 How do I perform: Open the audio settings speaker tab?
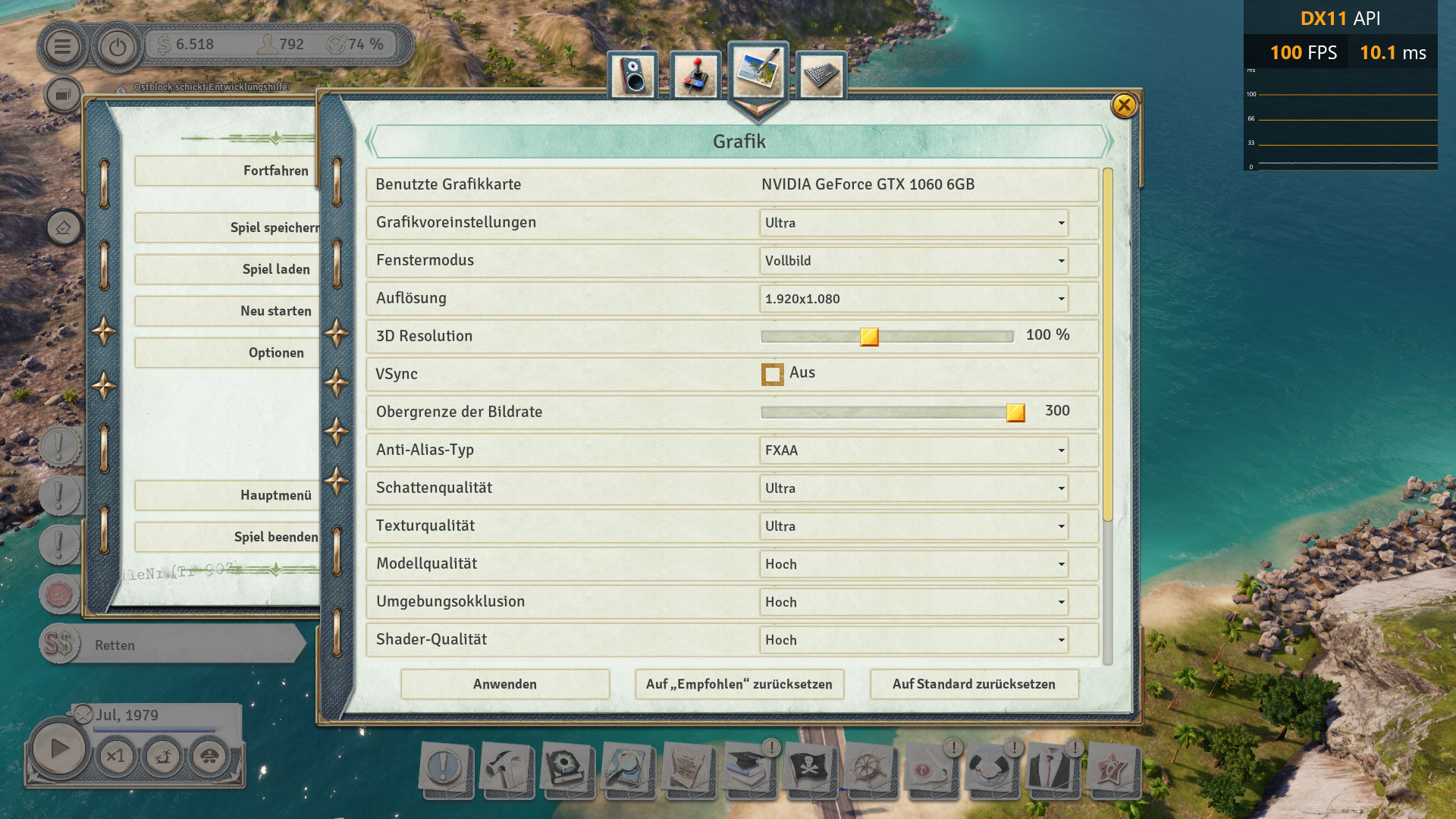[x=633, y=75]
